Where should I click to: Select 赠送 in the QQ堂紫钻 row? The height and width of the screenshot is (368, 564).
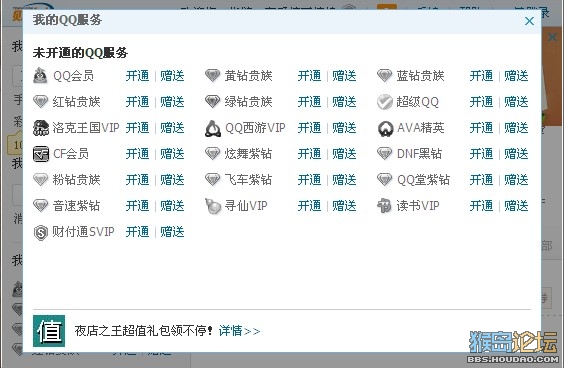(516, 180)
